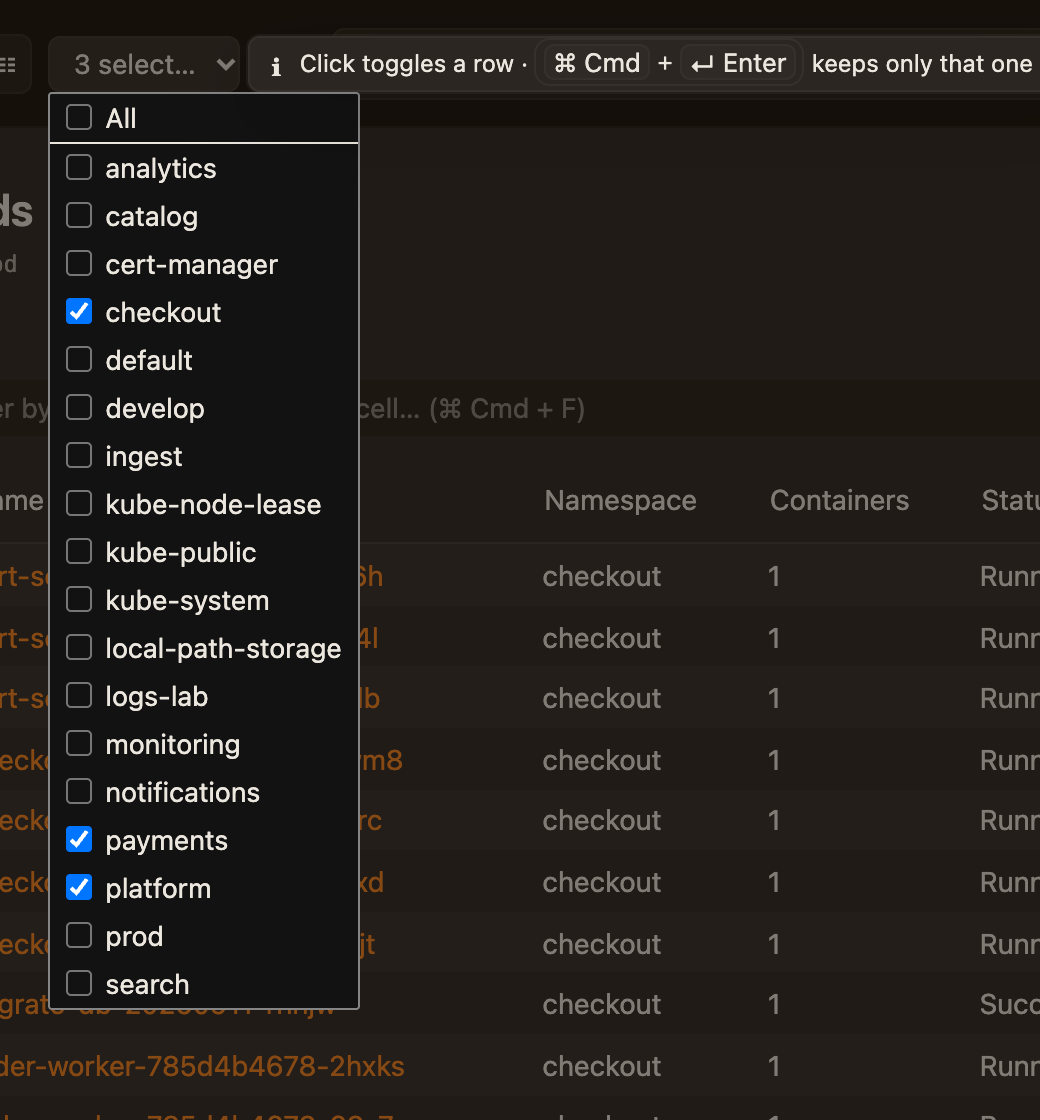Check the develop namespace

pyautogui.click(x=79, y=407)
